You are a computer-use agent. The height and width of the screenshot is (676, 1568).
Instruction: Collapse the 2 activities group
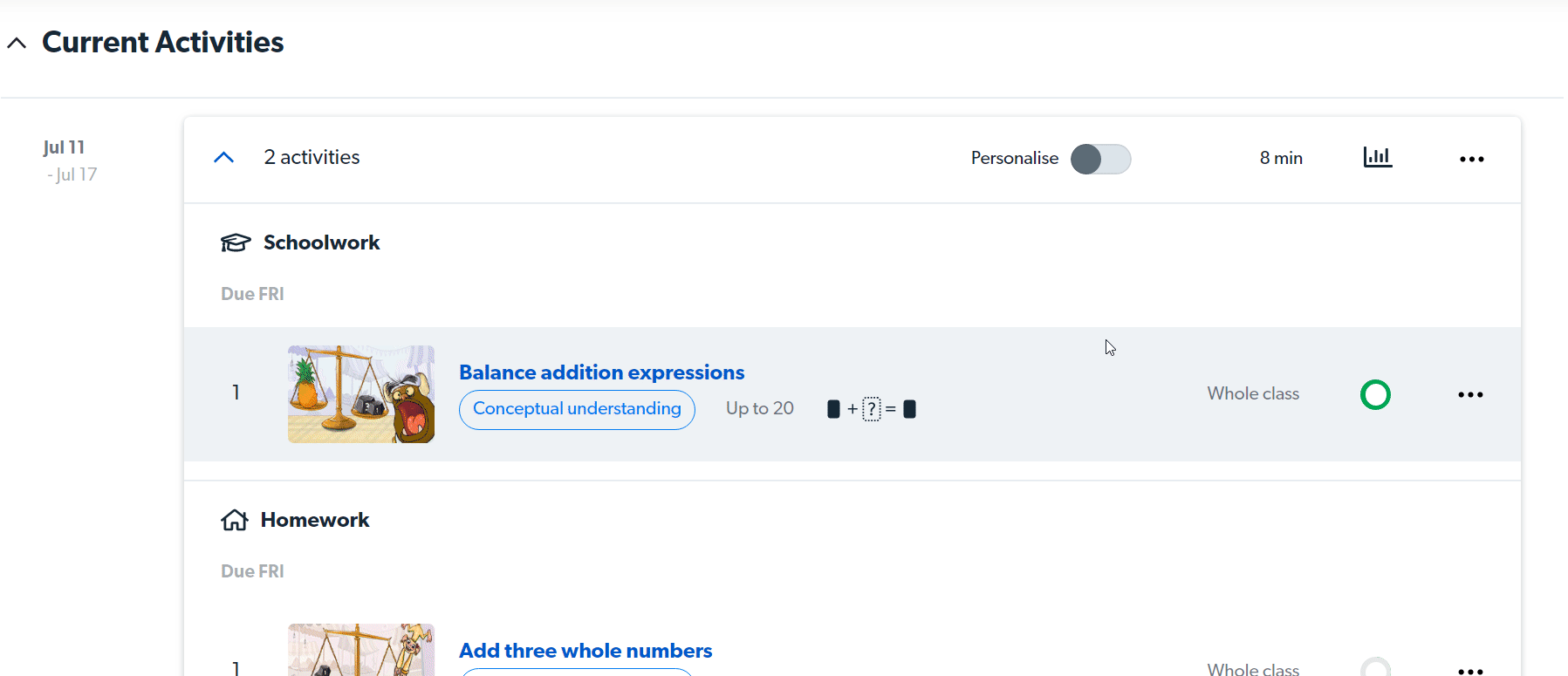click(224, 158)
